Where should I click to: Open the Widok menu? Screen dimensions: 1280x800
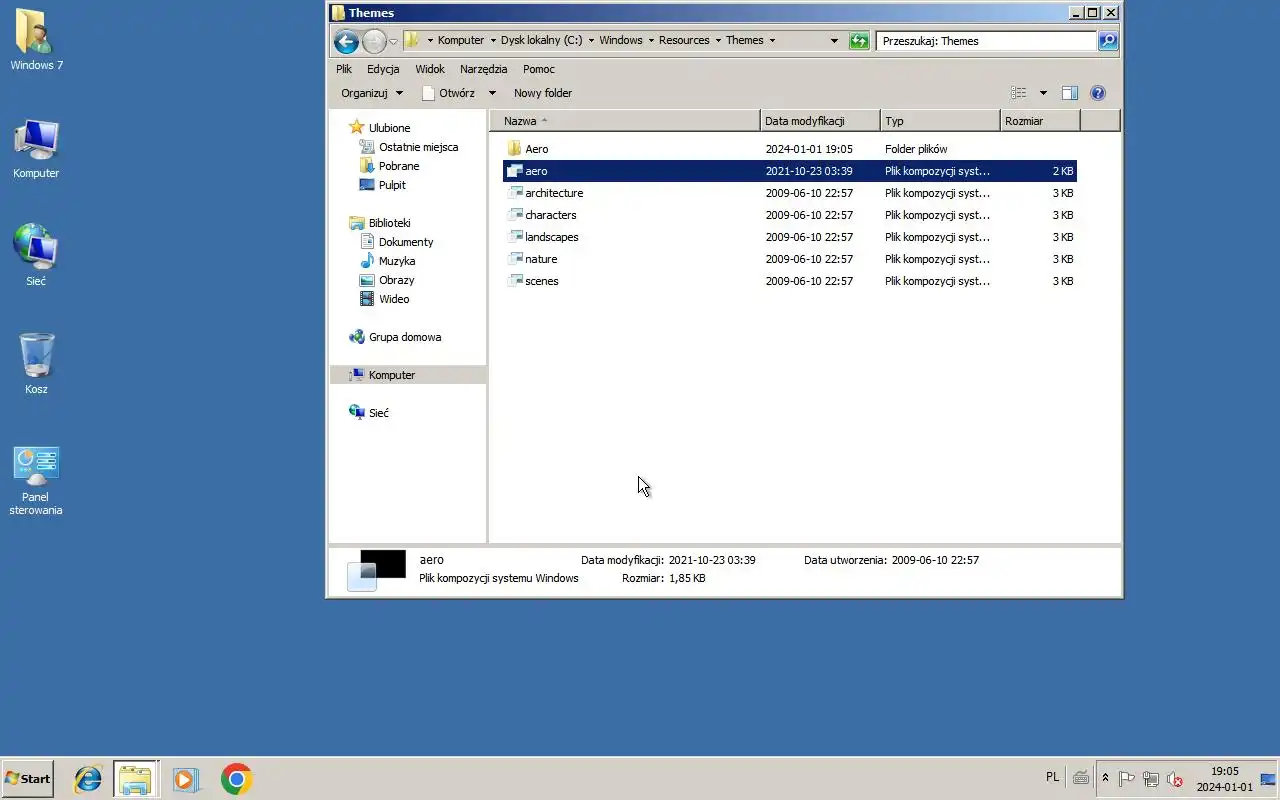430,69
